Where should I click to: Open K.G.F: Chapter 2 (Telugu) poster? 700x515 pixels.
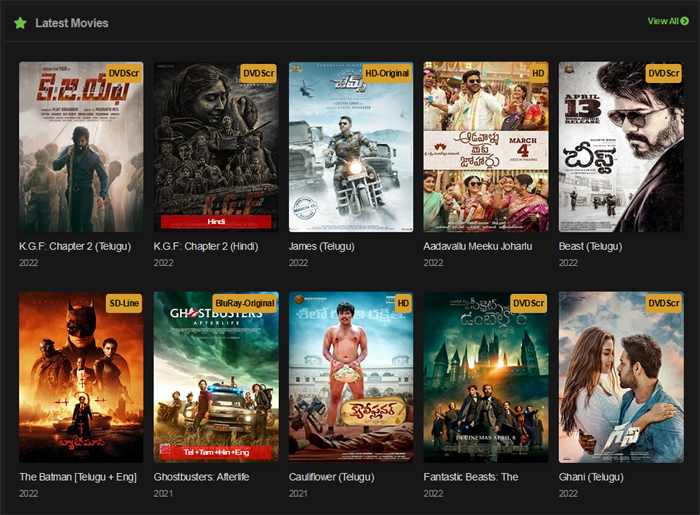[81, 147]
